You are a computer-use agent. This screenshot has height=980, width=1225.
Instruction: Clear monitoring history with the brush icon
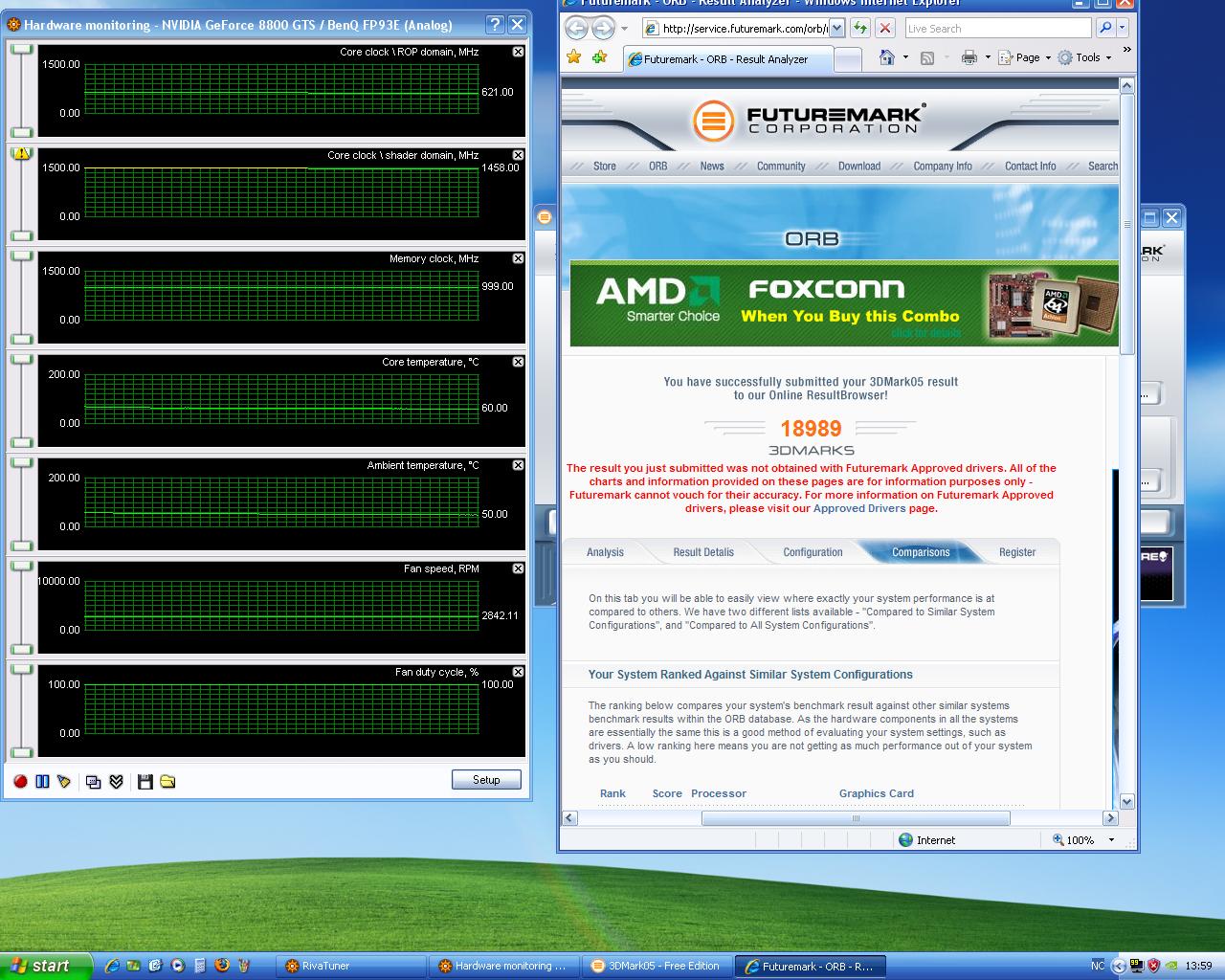[64, 782]
